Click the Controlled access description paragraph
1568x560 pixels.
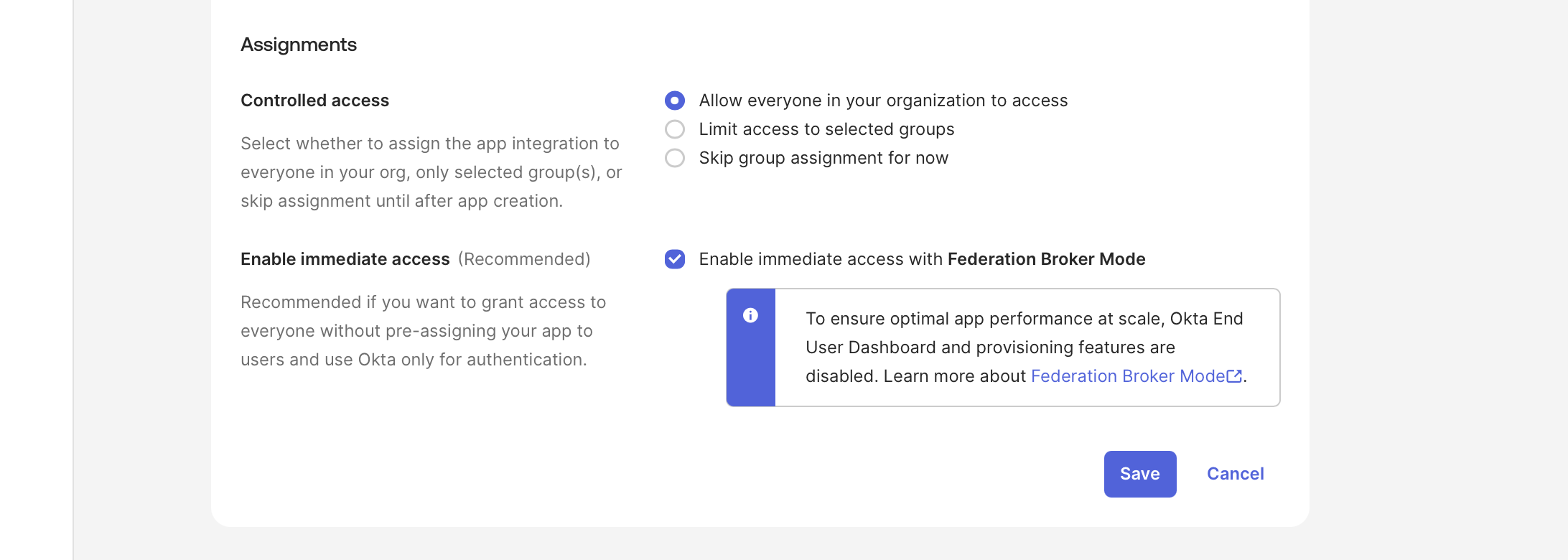(431, 172)
